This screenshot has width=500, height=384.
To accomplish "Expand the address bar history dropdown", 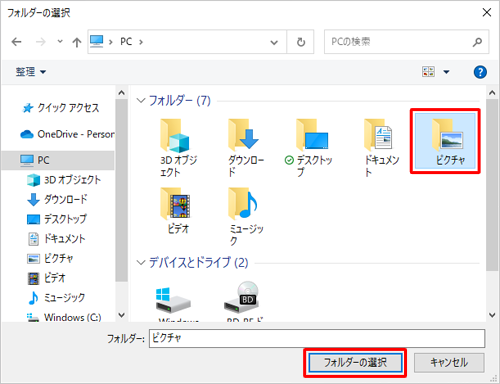I will pos(274,42).
